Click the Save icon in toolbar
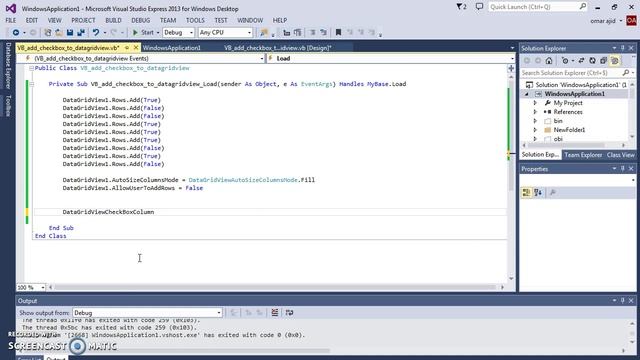 tap(70, 32)
